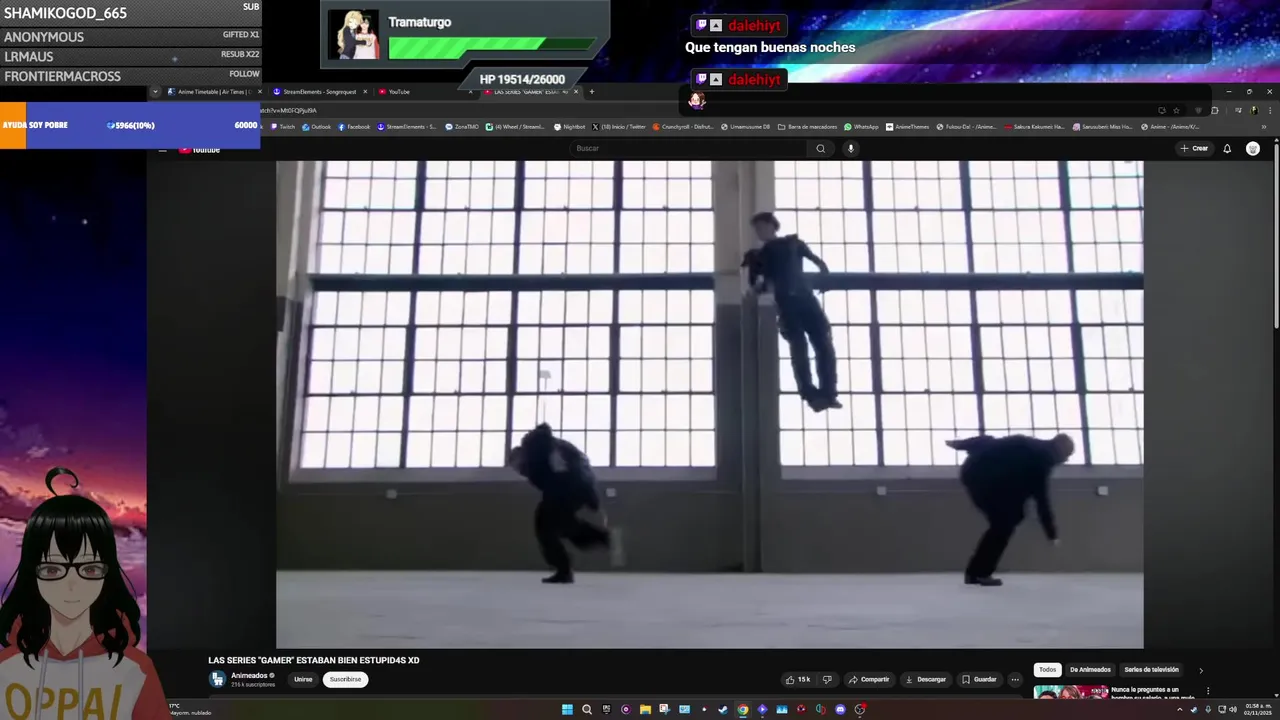The height and width of the screenshot is (720, 1280).
Task: Open the Outlook bookmark
Action: (317, 127)
